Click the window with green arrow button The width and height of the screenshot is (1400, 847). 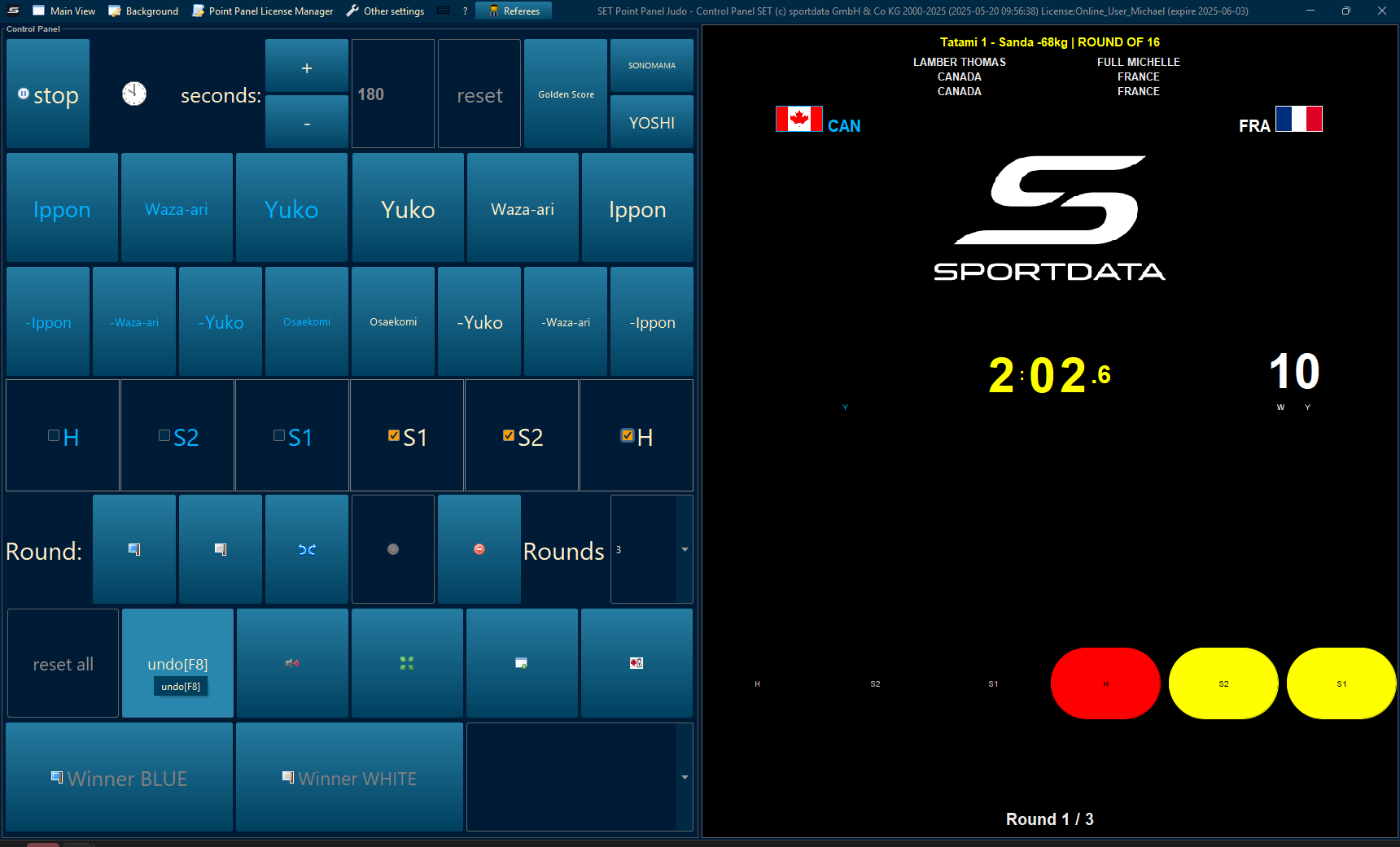tap(522, 663)
